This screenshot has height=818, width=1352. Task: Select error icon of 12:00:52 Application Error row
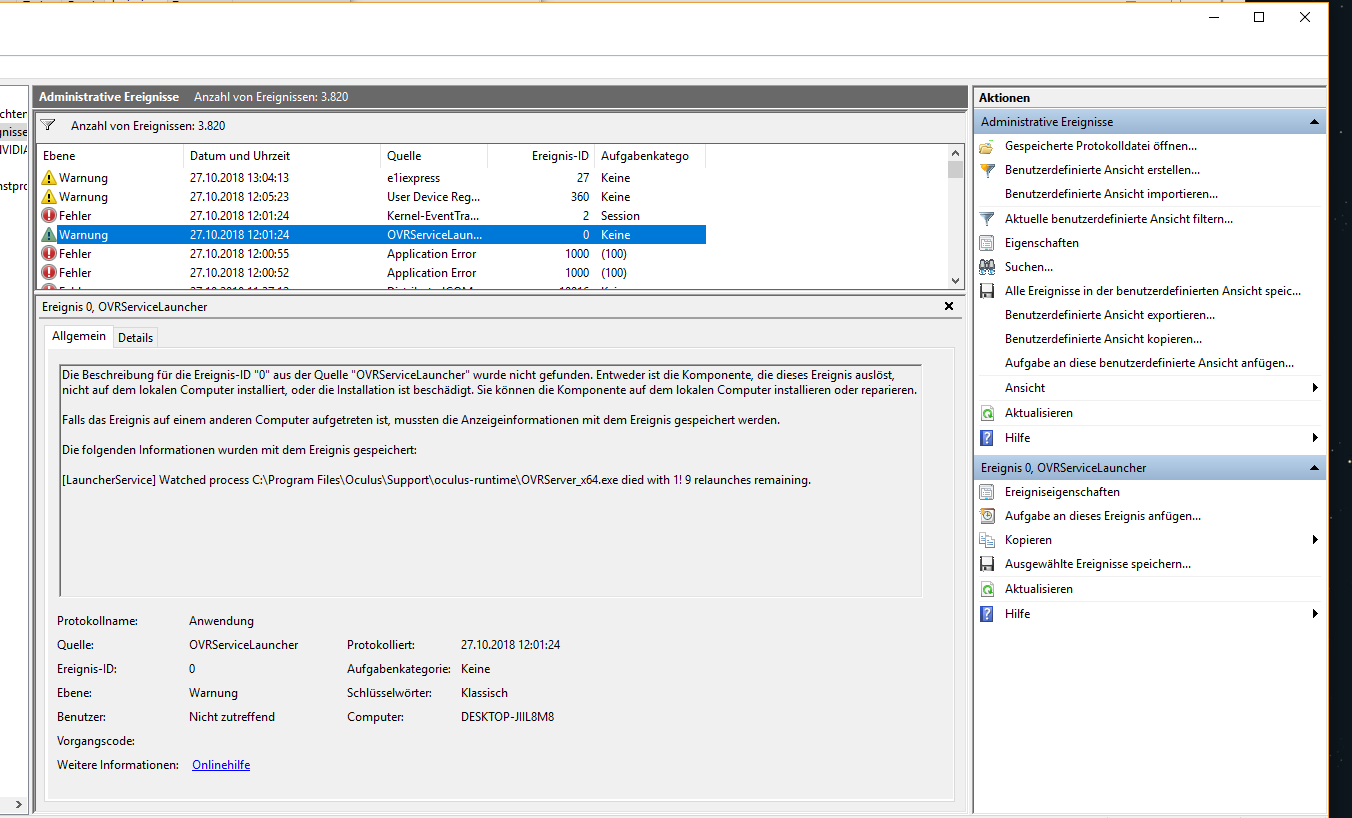[x=49, y=273]
